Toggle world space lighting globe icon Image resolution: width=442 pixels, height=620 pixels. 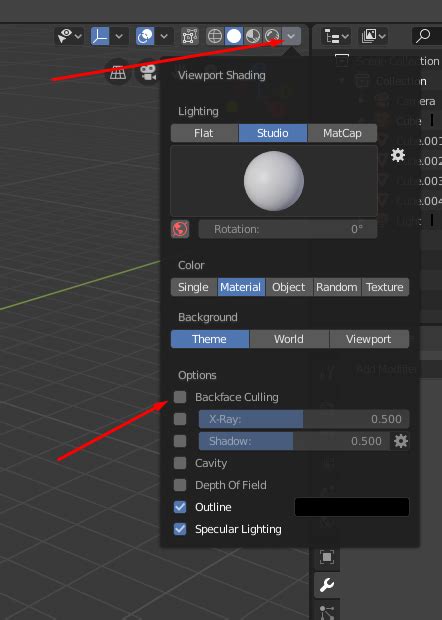pyautogui.click(x=180, y=229)
